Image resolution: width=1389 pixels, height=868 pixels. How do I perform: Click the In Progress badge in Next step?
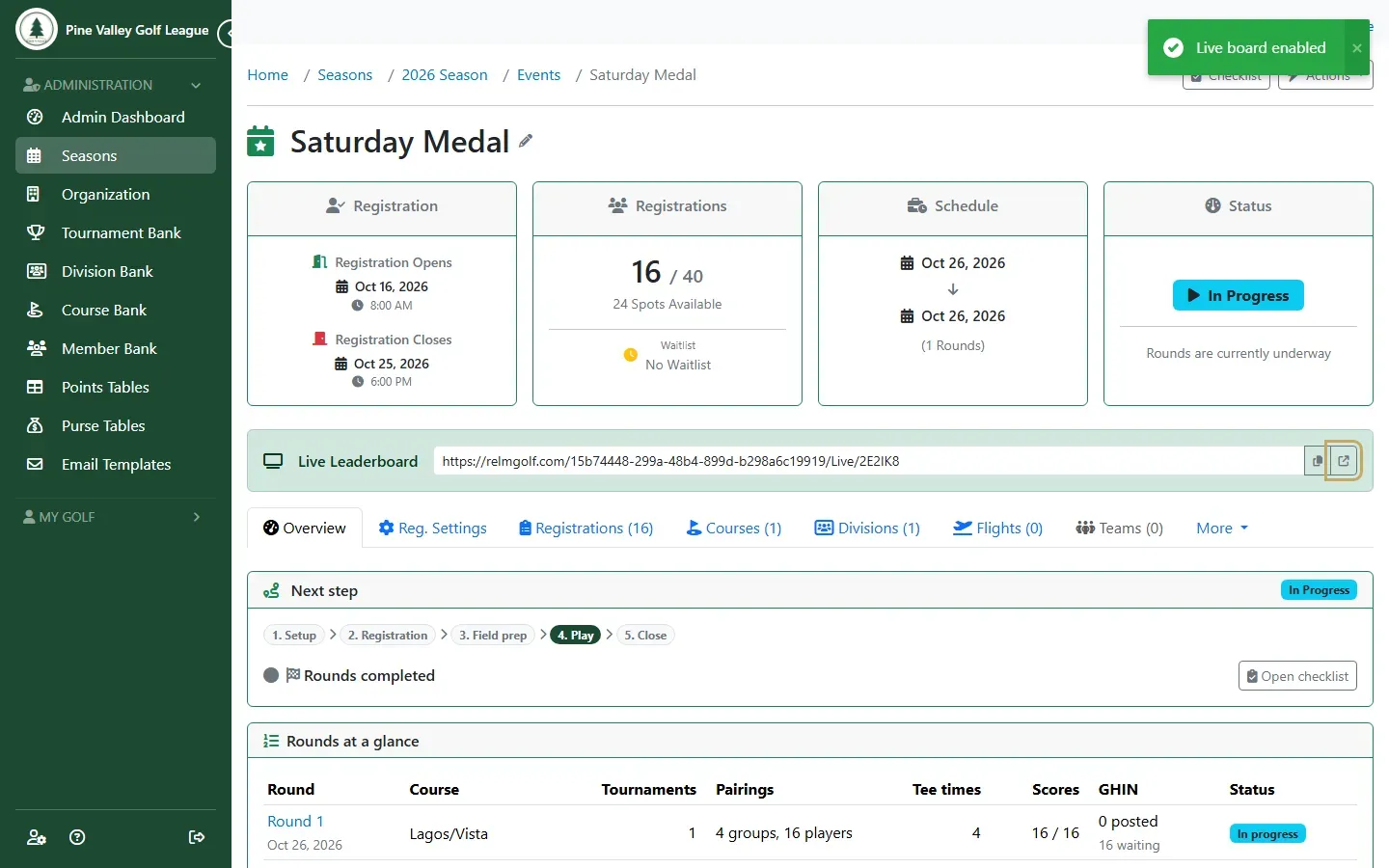pyautogui.click(x=1319, y=589)
